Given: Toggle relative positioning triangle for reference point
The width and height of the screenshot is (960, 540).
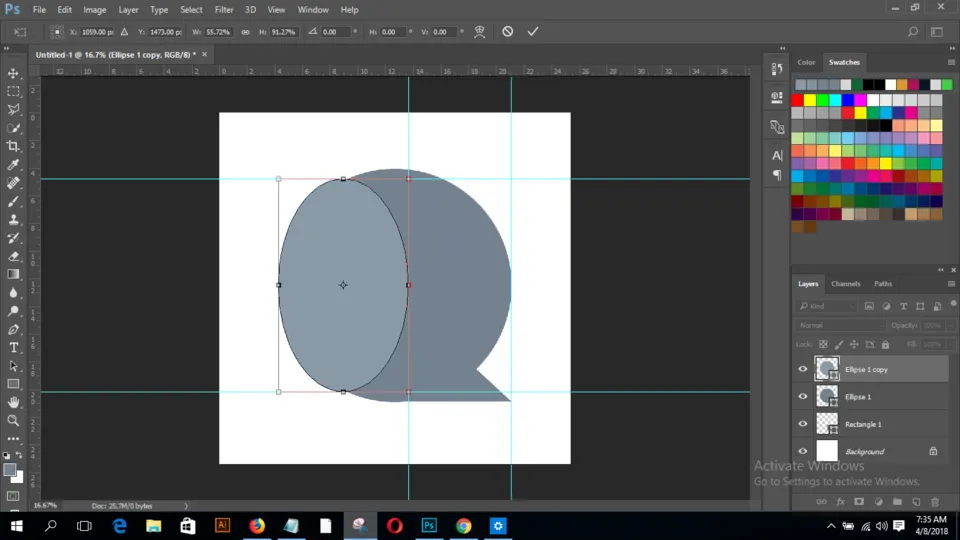Looking at the screenshot, I should [x=124, y=32].
